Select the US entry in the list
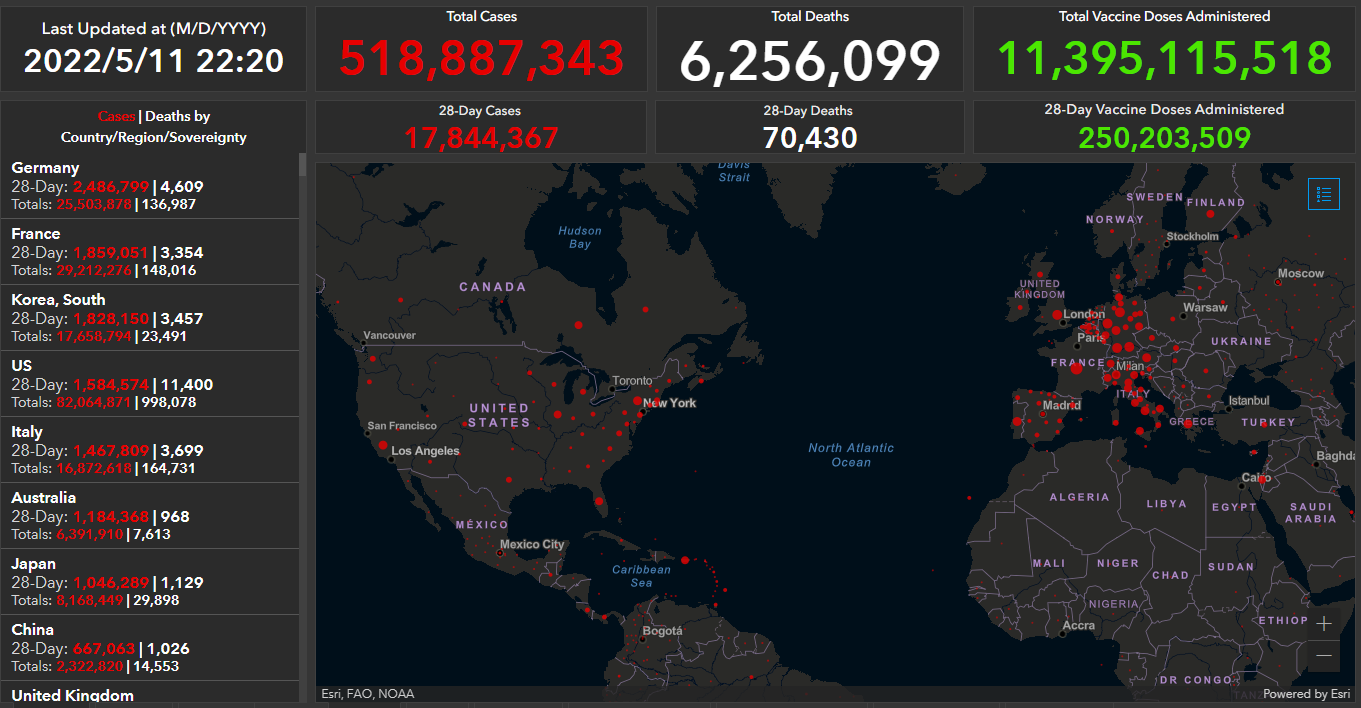This screenshot has height=708, width=1361. click(150, 383)
